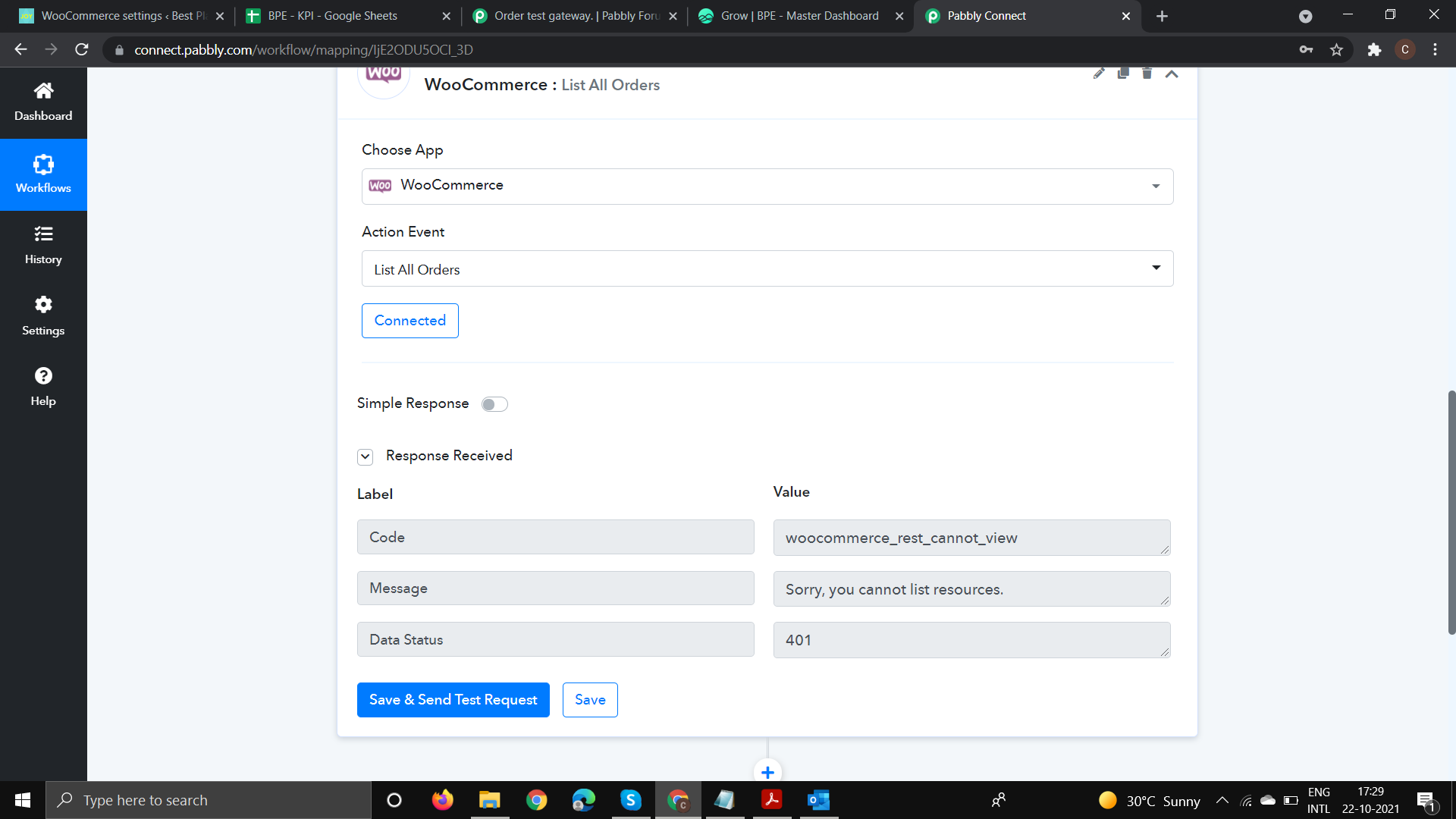This screenshot has width=1456, height=819.
Task: Go to Workflows in the sidebar
Action: click(43, 174)
